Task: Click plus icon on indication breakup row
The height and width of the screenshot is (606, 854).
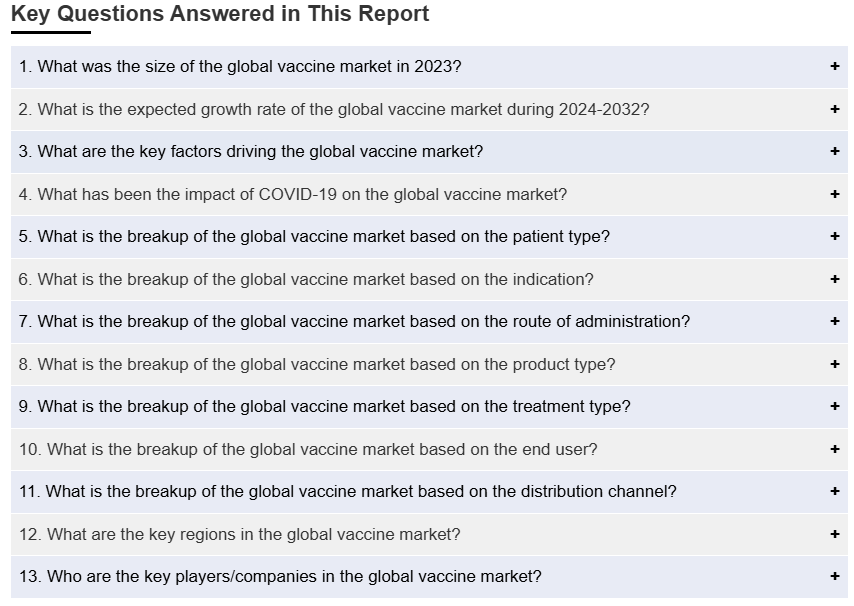Action: (x=835, y=279)
